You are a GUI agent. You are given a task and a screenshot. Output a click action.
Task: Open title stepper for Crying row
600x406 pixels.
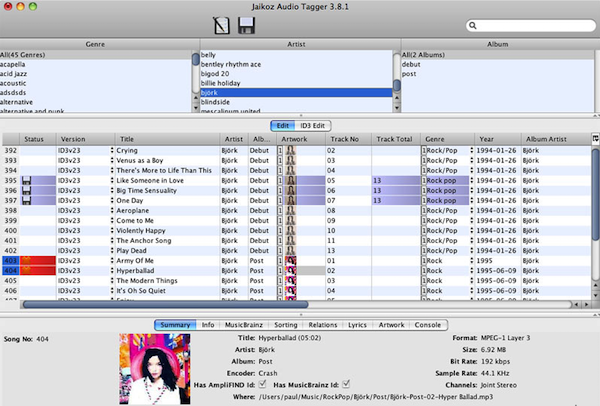[x=113, y=149]
